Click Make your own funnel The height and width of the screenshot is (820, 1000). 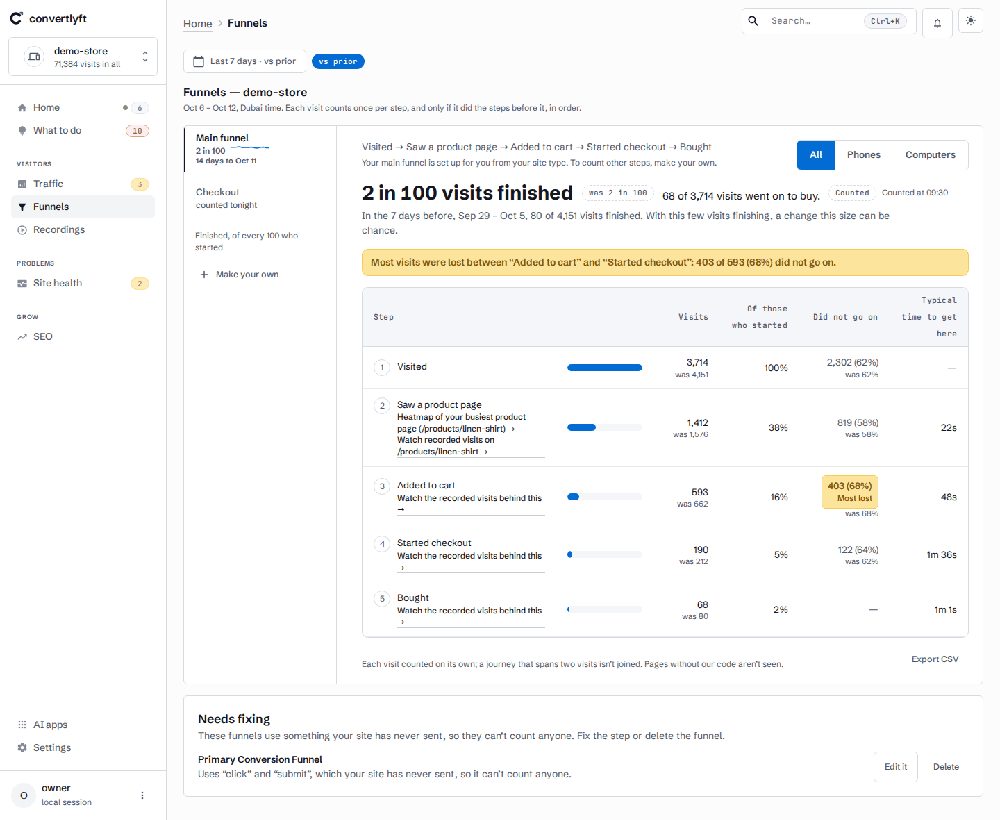click(240, 274)
